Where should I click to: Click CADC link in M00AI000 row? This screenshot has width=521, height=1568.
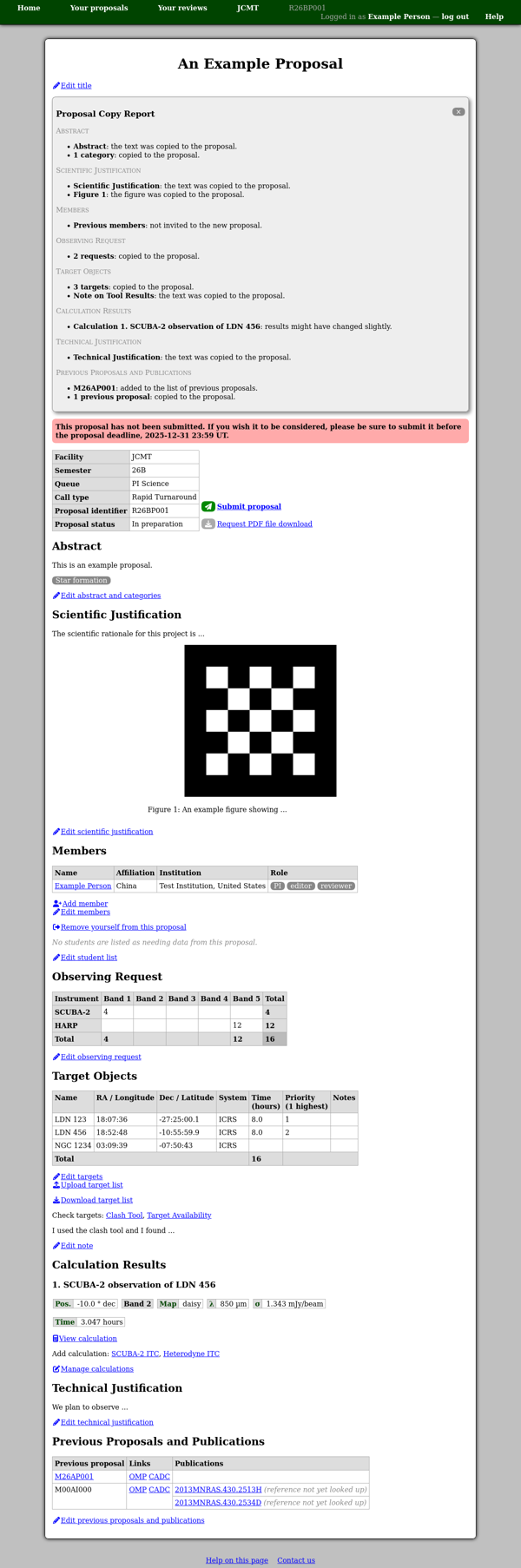[x=159, y=1489]
